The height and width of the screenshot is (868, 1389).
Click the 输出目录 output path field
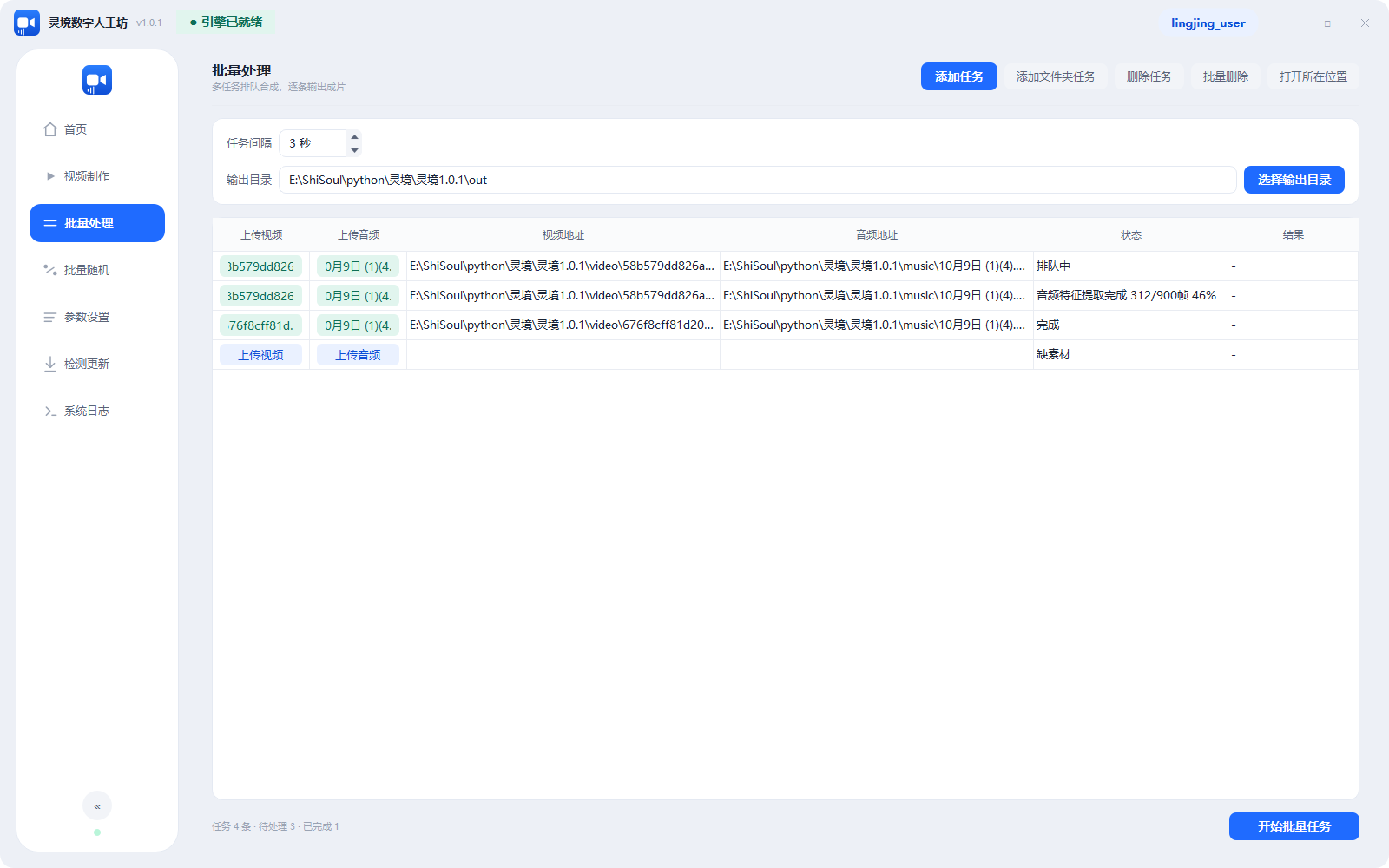758,180
